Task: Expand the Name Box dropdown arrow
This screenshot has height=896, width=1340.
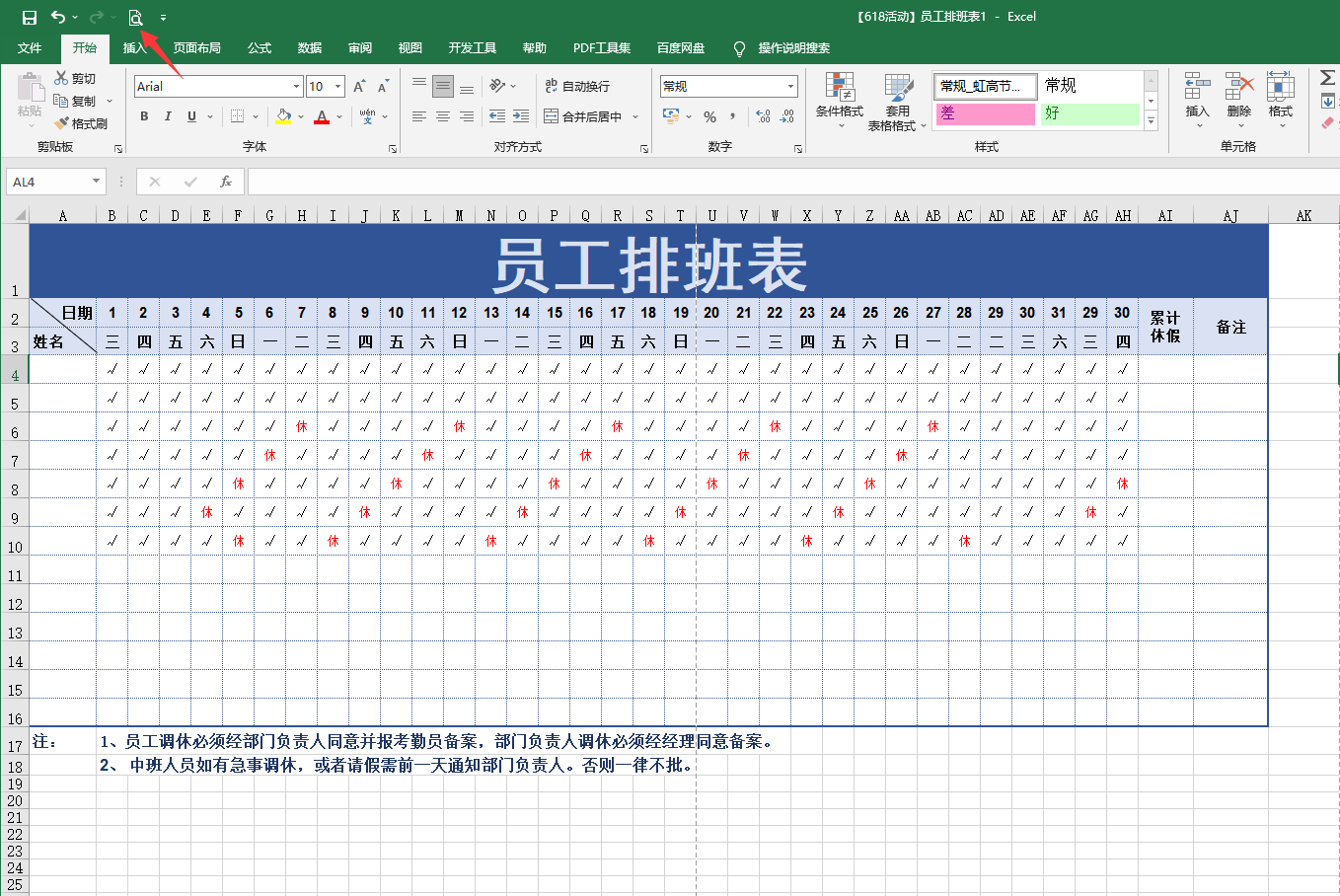Action: click(96, 182)
